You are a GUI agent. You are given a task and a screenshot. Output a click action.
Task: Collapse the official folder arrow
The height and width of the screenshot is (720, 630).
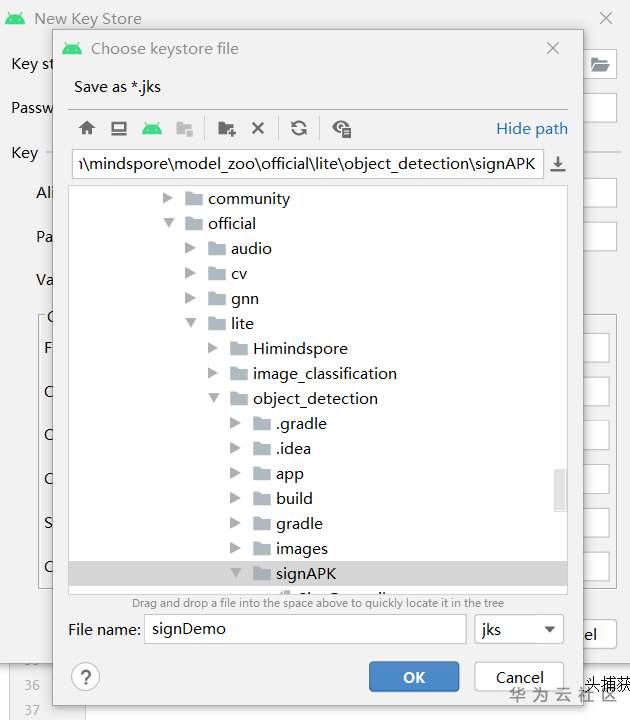(169, 223)
